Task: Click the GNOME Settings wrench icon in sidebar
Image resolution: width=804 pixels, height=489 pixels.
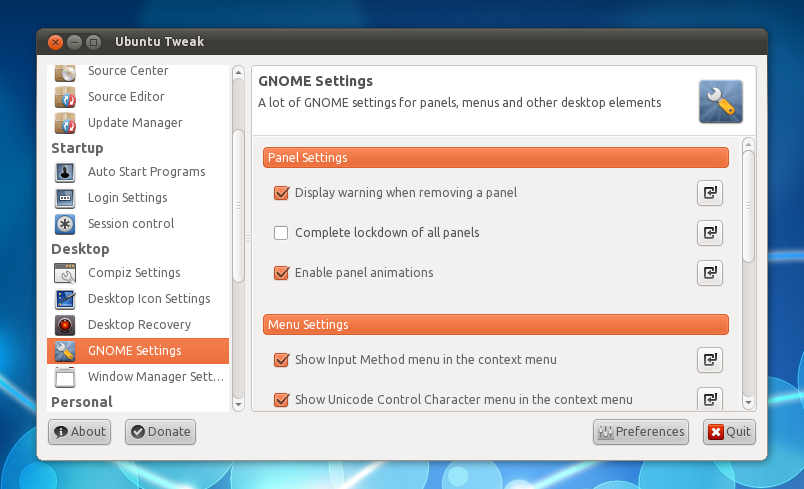Action: click(x=65, y=351)
